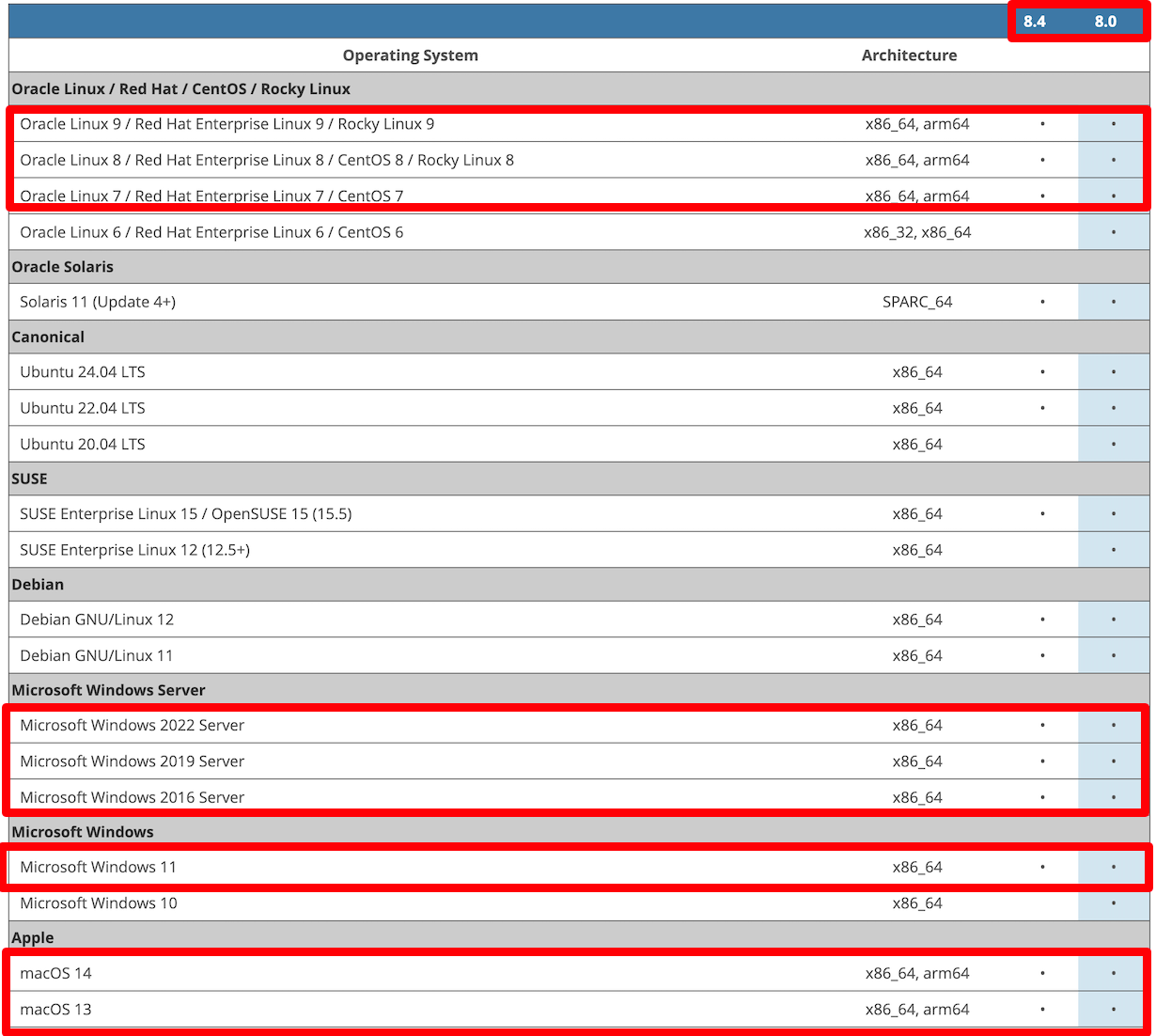Select the macOS 14 row
1156x1036 pixels.
click(x=579, y=973)
